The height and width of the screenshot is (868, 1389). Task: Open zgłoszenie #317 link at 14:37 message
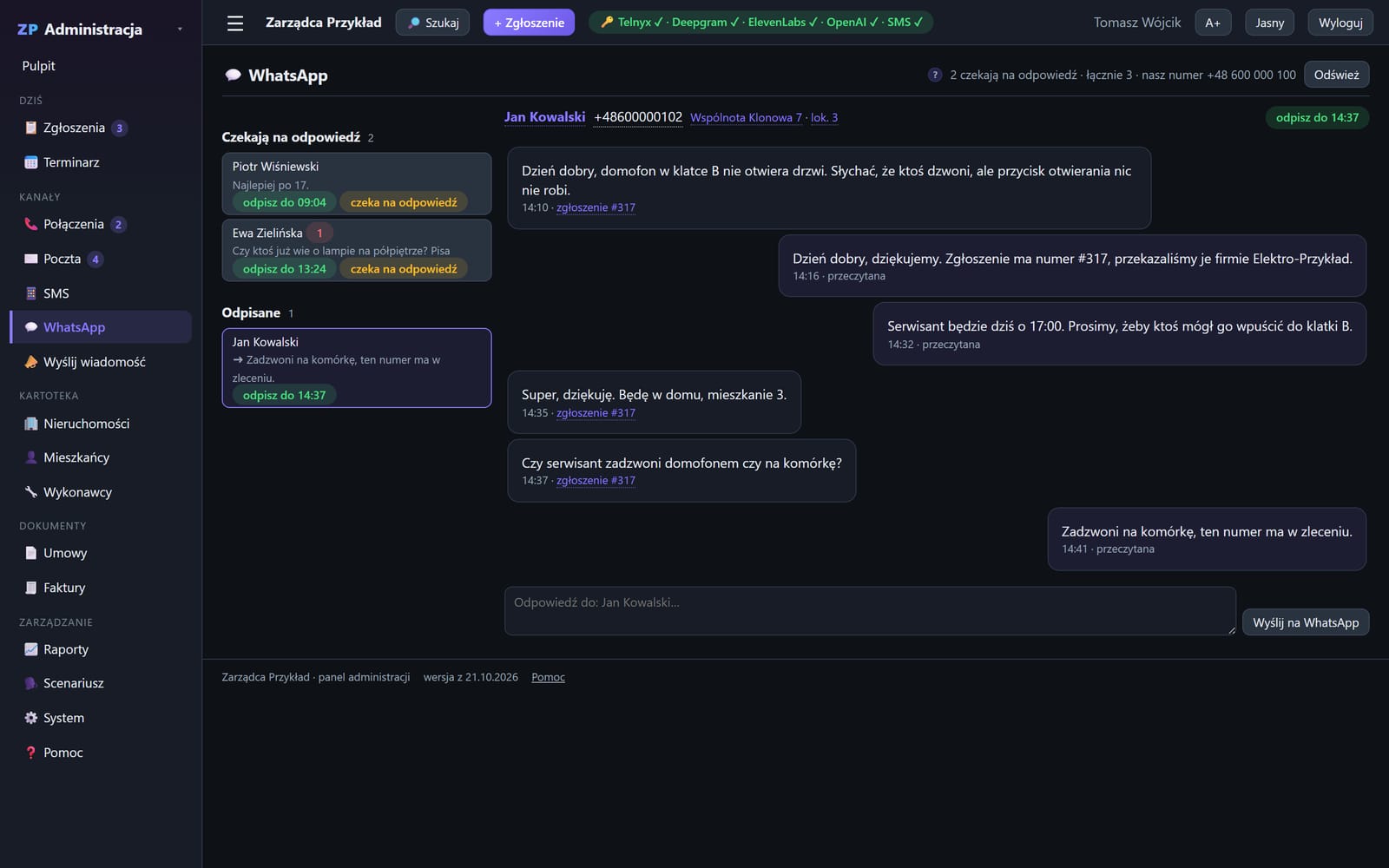pos(596,480)
